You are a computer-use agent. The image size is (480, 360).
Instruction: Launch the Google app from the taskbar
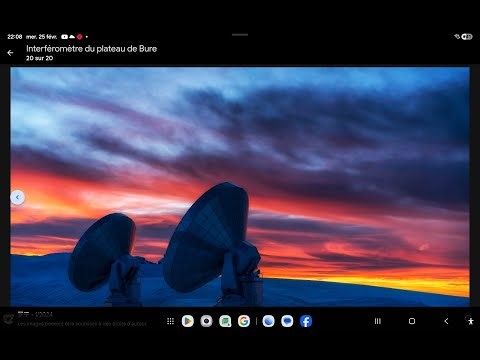click(244, 321)
